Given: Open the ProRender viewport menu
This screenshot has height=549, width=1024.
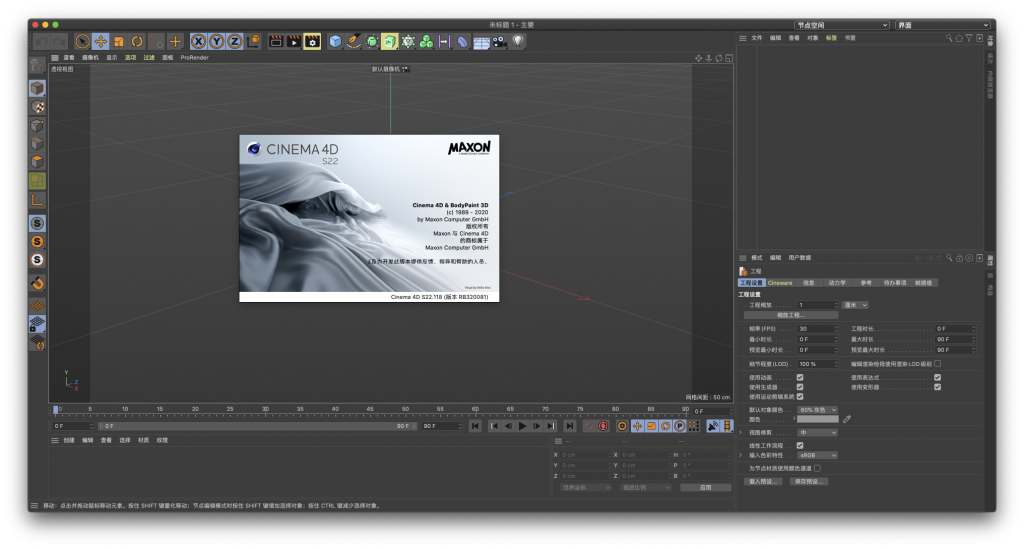Looking at the screenshot, I should click(x=195, y=57).
